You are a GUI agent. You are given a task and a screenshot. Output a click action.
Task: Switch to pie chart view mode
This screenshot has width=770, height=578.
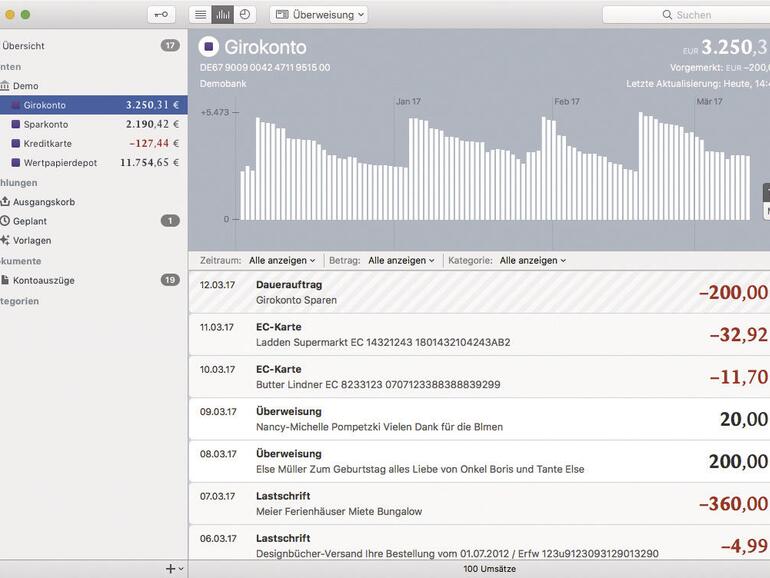[245, 15]
